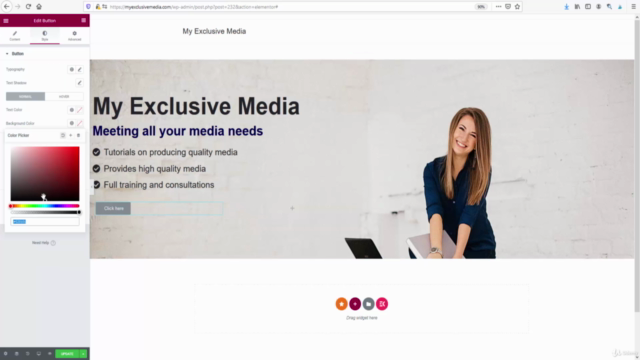The width and height of the screenshot is (640, 360).
Task: Click the site tracking protection shield icon
Action: 89,7
